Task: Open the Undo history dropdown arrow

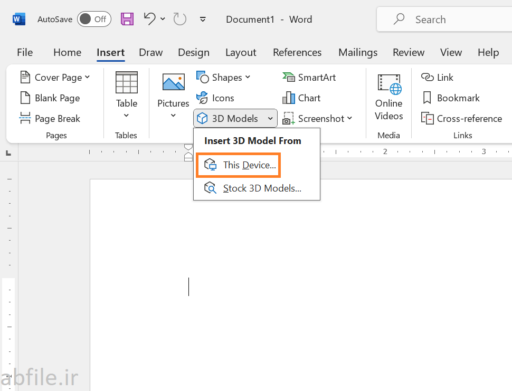Action: click(163, 19)
